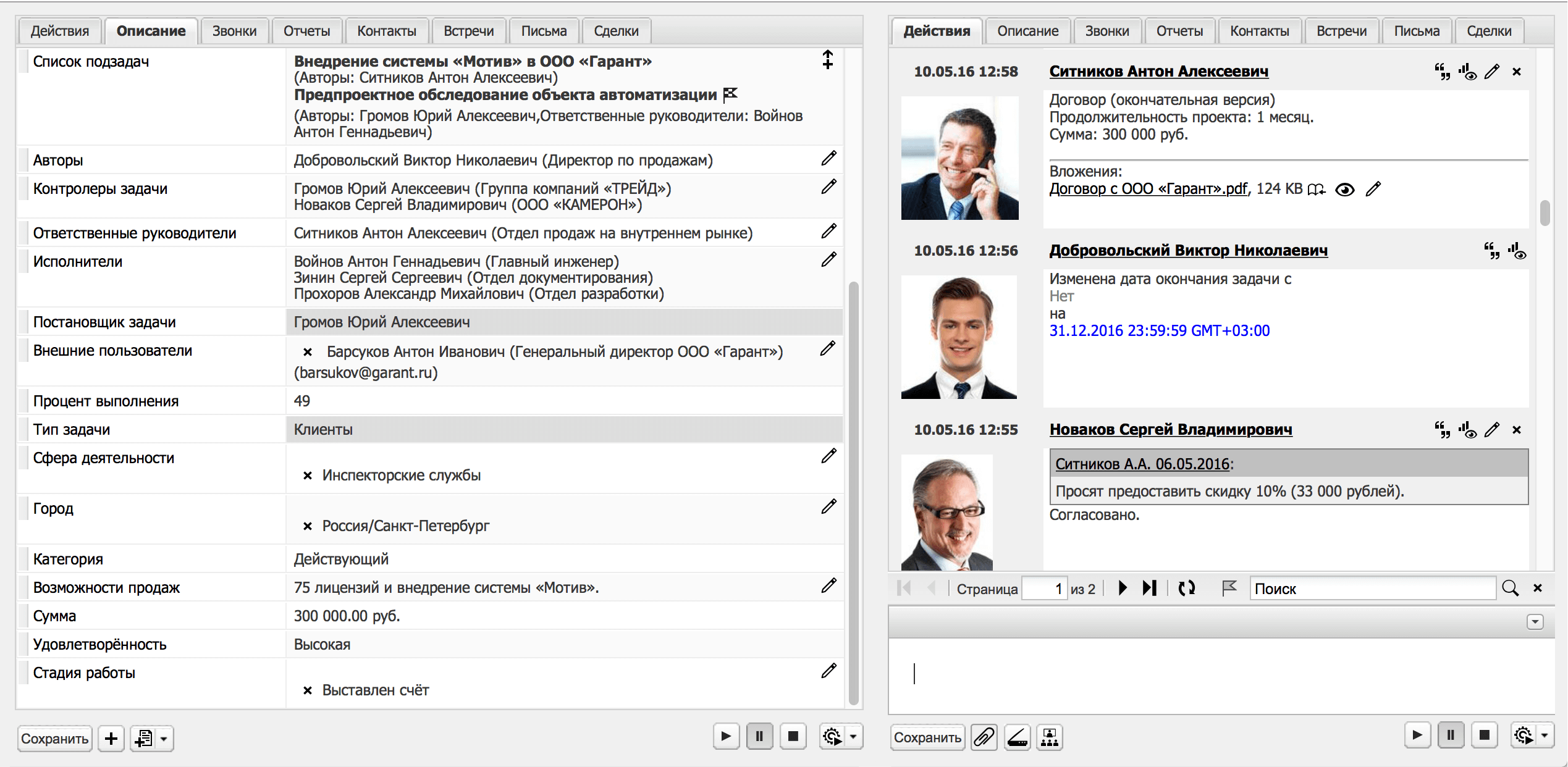Click Сохранить button in left panel
This screenshot has width=1568, height=767.
pos(54,739)
